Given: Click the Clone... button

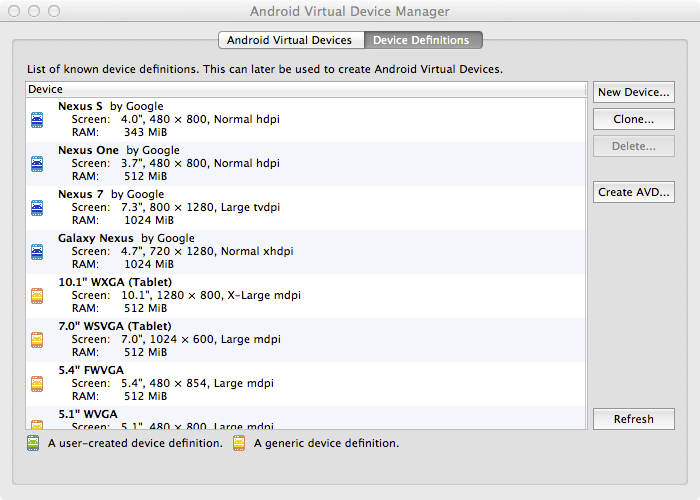Looking at the screenshot, I should [x=633, y=119].
